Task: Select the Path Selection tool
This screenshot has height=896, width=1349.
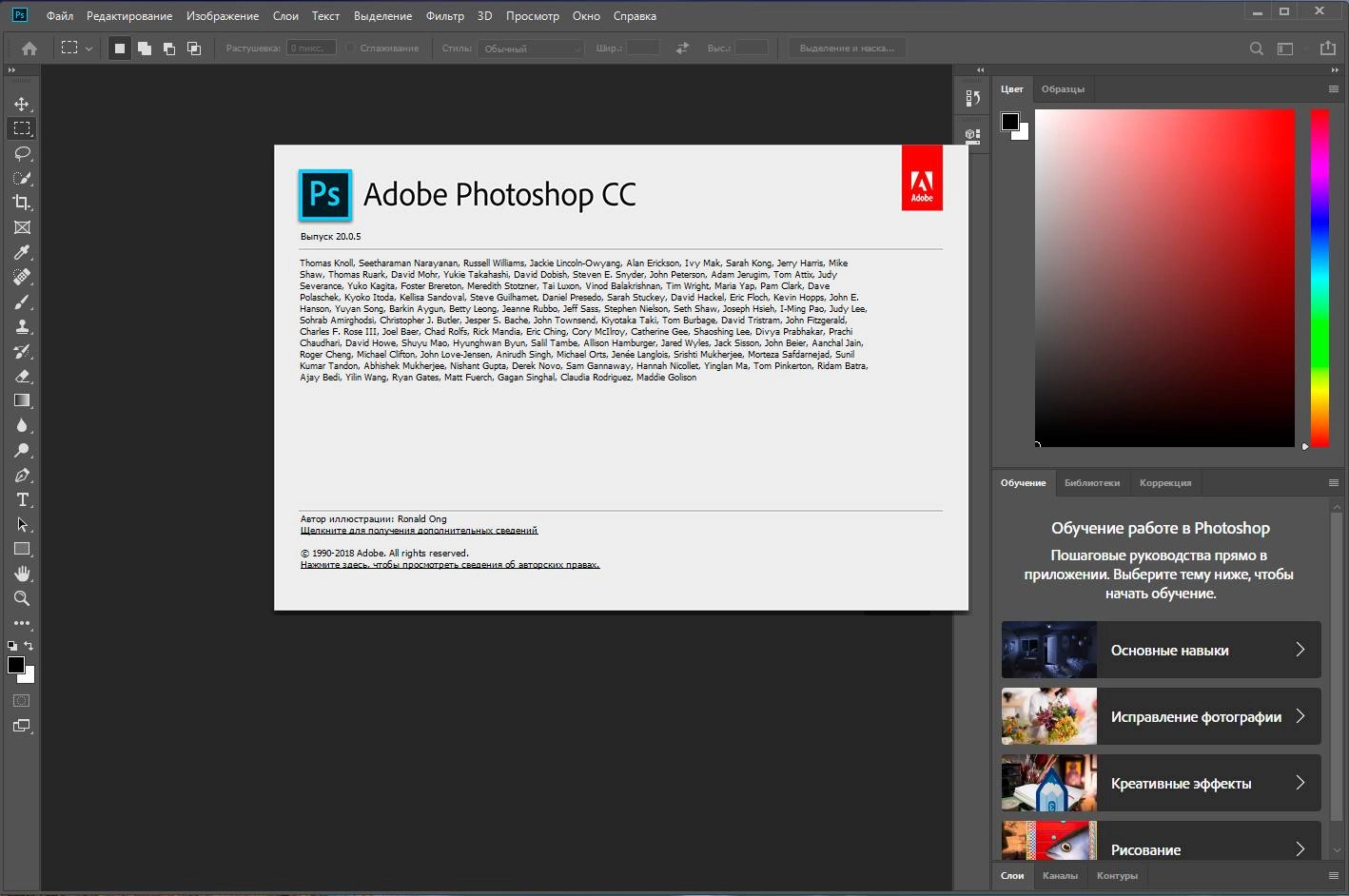Action: point(22,524)
